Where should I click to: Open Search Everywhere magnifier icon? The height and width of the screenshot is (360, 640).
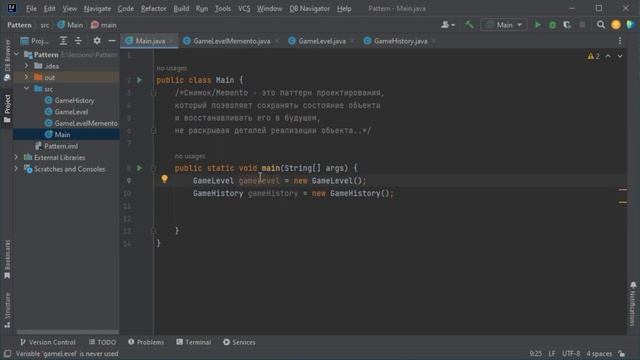pos(600,25)
